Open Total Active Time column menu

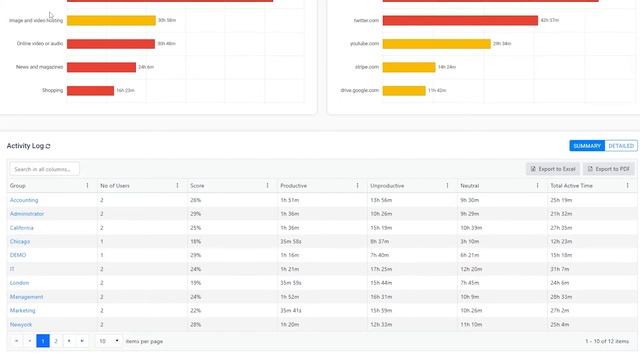pos(628,186)
